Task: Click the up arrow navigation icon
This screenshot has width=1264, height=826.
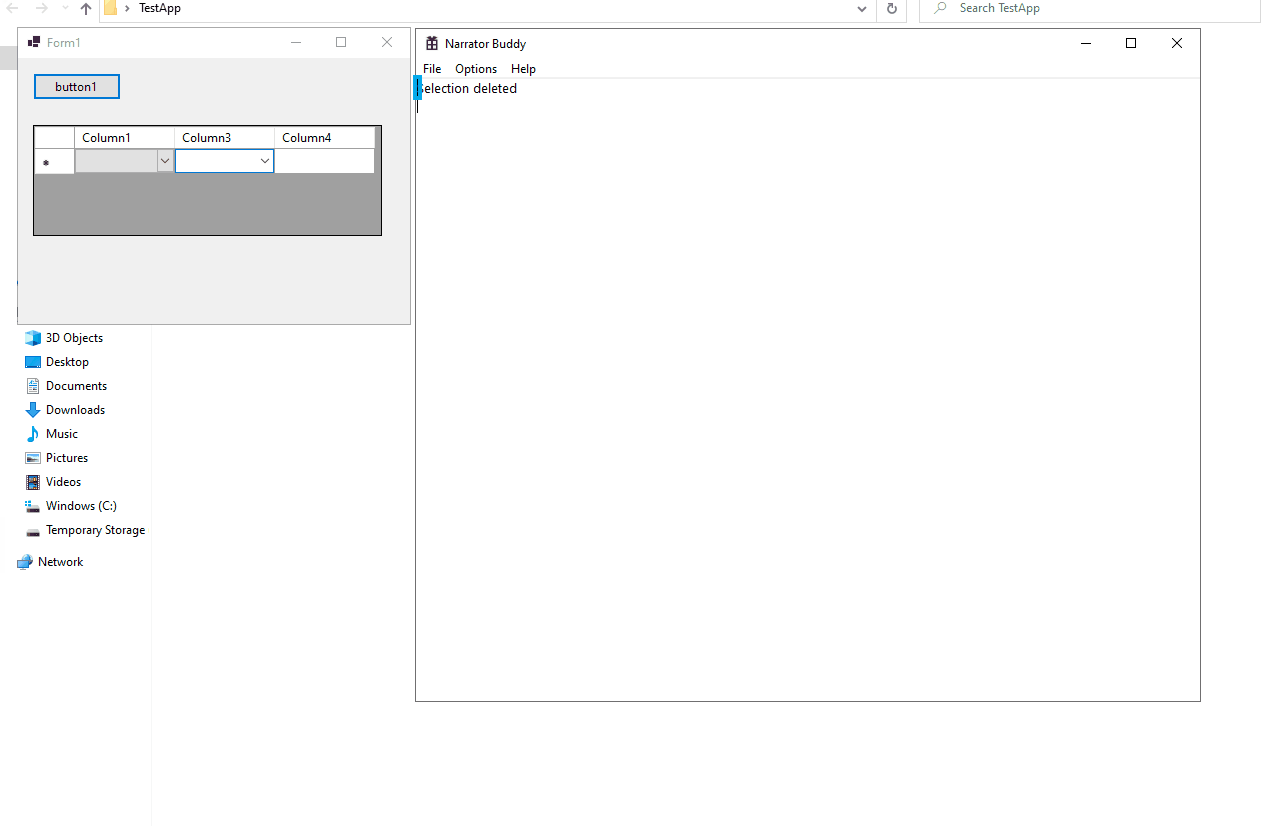Action: 85,8
